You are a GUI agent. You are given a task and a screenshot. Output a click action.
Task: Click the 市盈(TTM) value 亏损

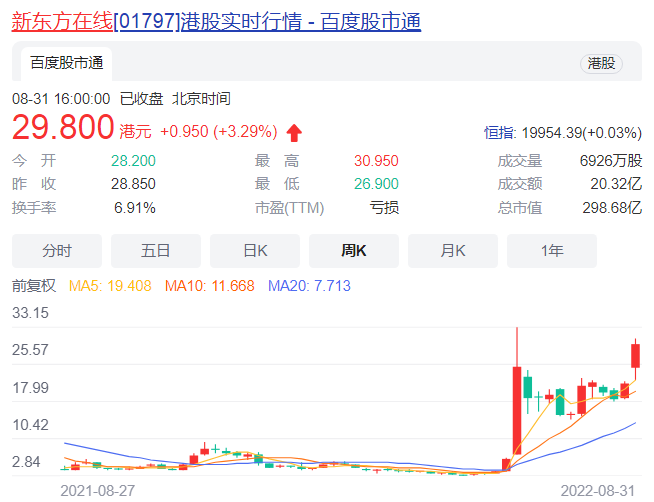(384, 208)
